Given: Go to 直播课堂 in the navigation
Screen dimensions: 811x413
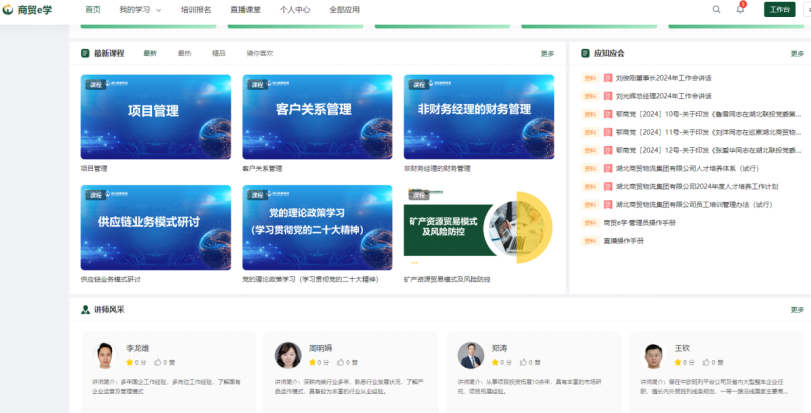Looking at the screenshot, I should [x=245, y=9].
